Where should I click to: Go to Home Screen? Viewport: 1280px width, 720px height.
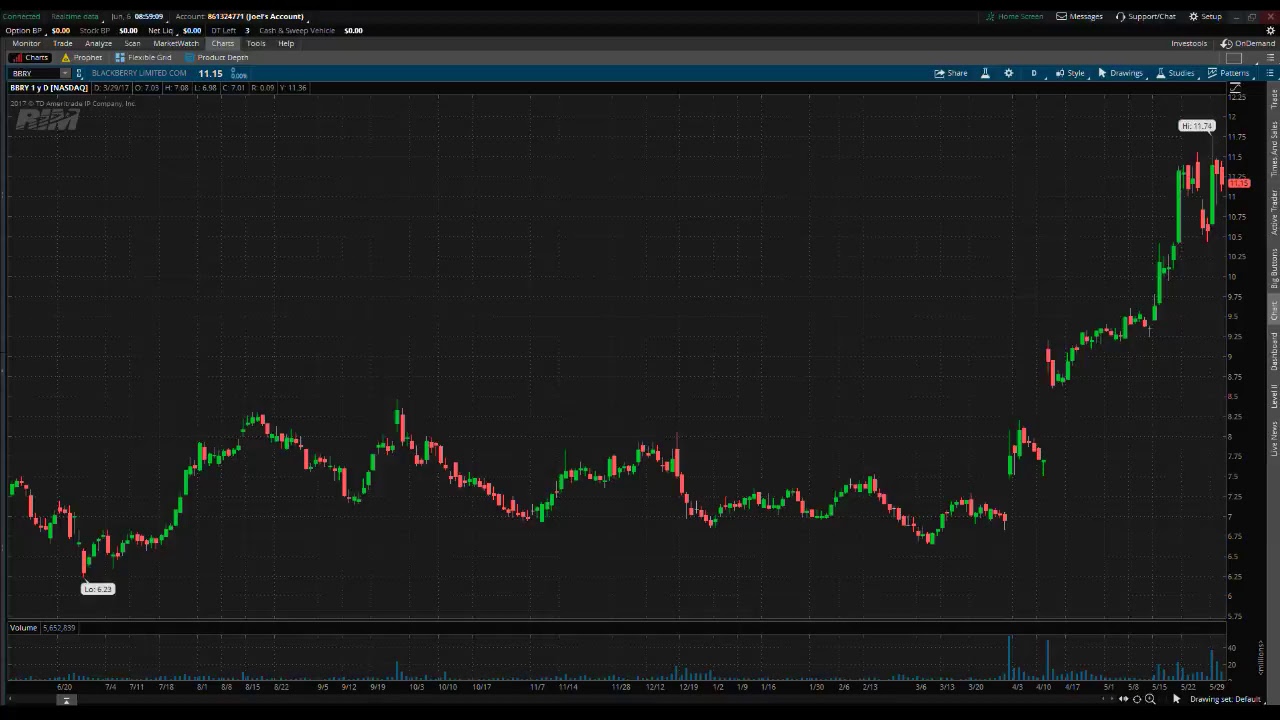(x=1014, y=16)
